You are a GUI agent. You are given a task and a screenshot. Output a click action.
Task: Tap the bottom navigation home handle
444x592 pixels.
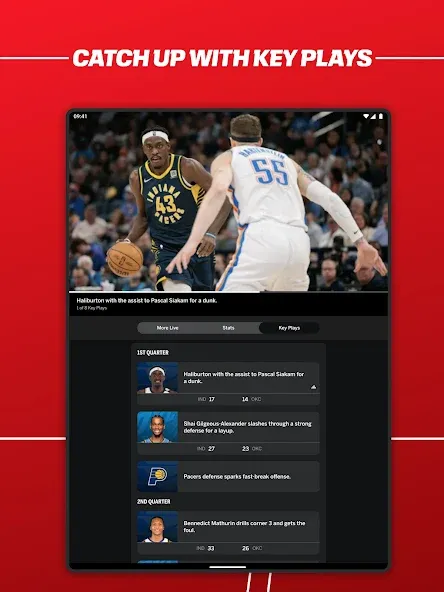tap(228, 567)
